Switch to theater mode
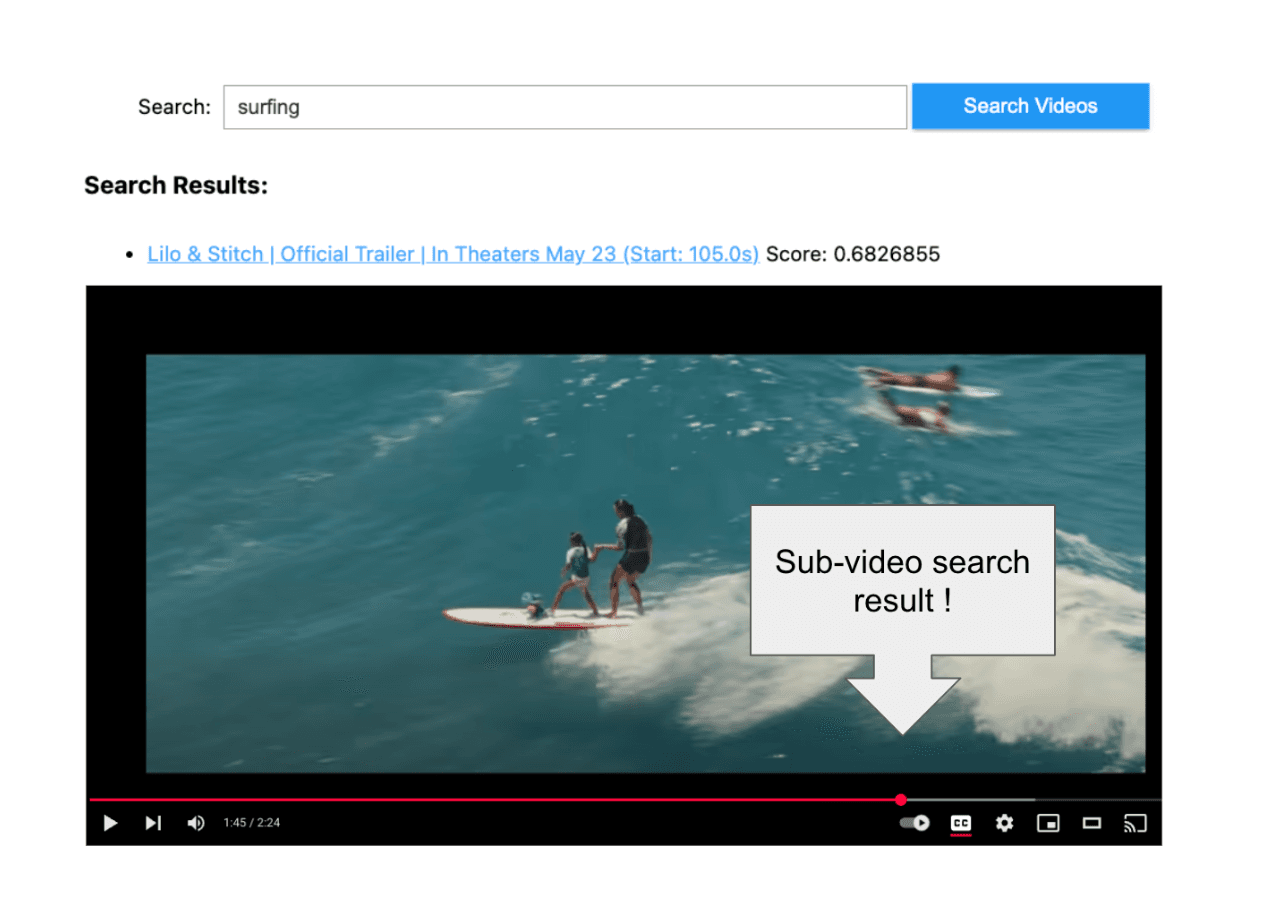 tap(1091, 822)
